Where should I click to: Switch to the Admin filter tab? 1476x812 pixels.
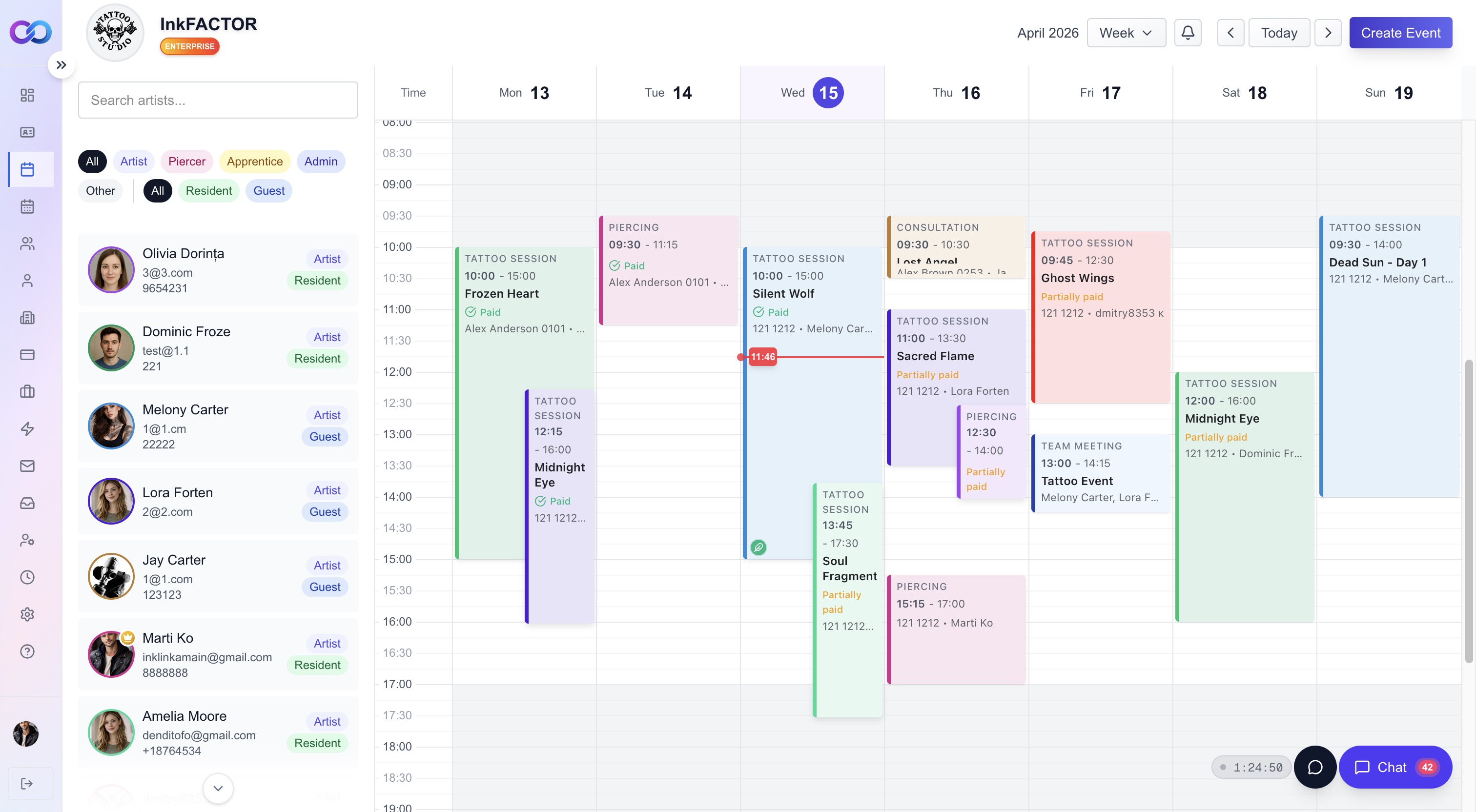coord(320,161)
